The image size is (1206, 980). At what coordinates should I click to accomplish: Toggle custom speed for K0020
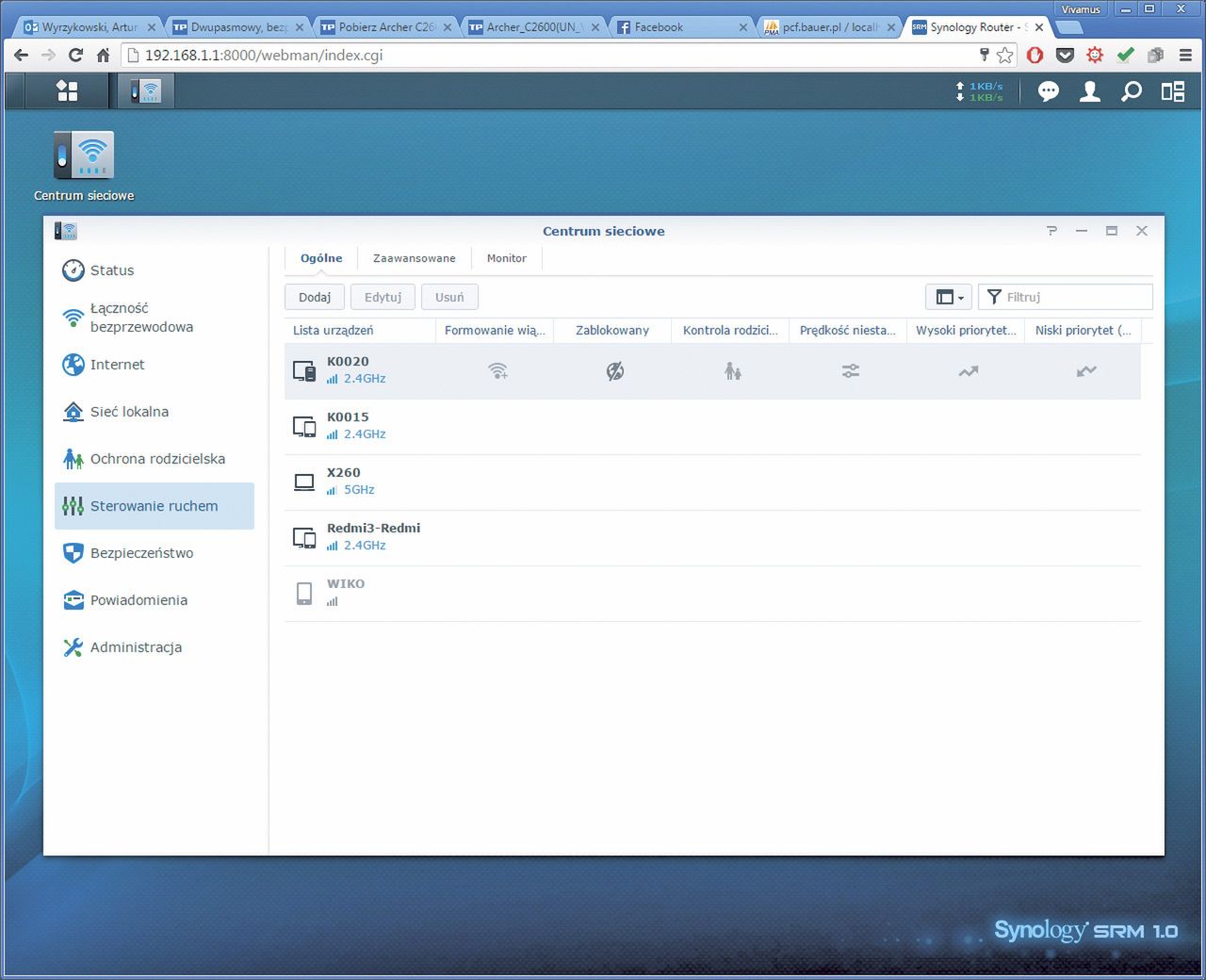(x=851, y=371)
